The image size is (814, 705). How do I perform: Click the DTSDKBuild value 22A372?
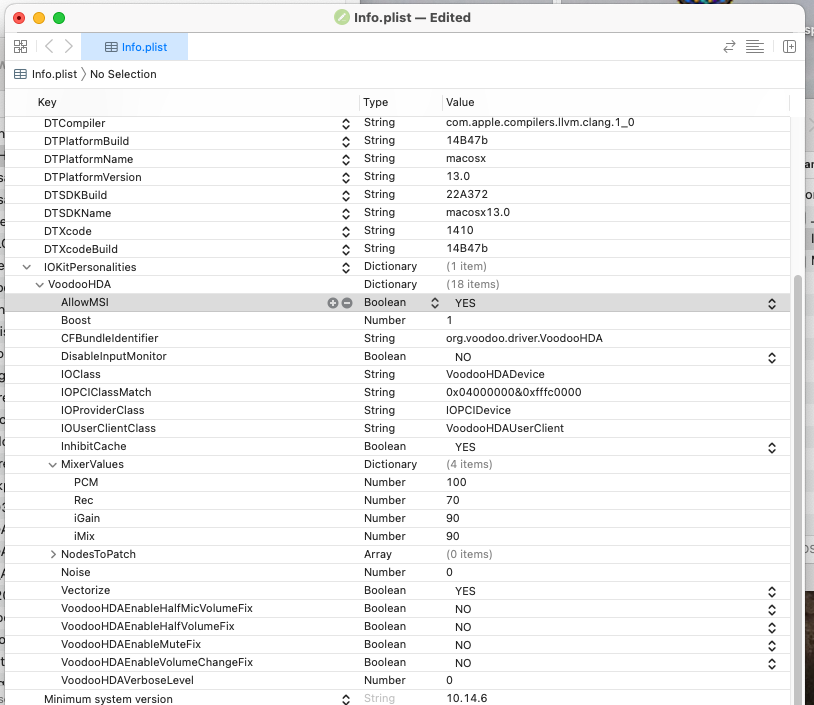[467, 195]
